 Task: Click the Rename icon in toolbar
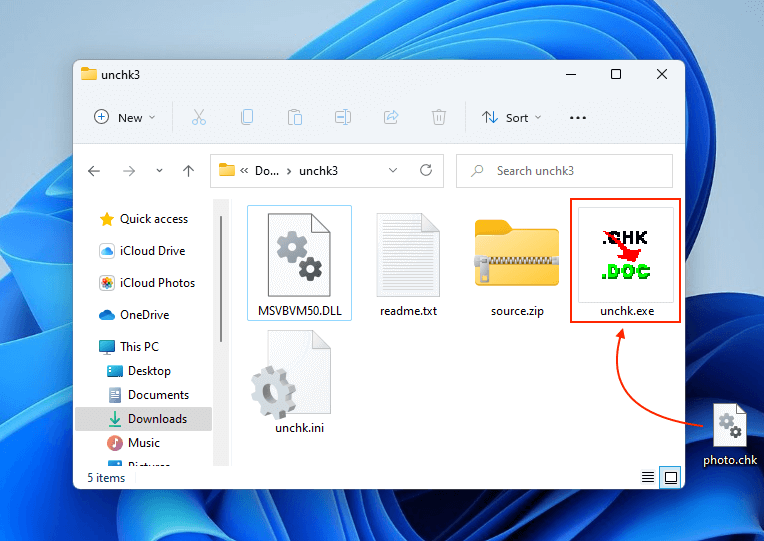(343, 117)
